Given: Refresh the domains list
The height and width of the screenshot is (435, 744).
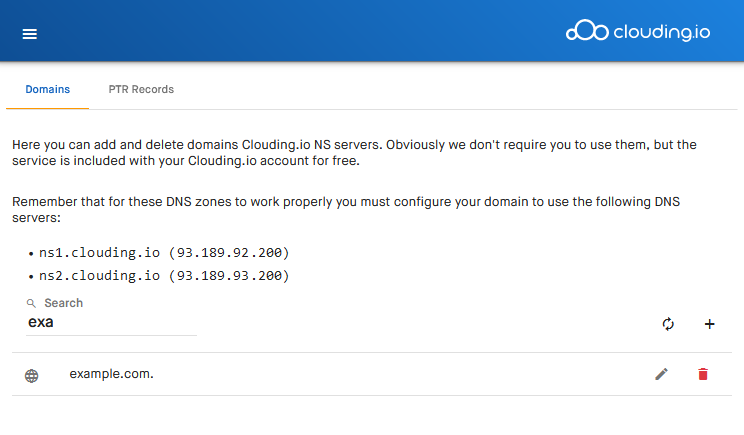Looking at the screenshot, I should click(668, 324).
